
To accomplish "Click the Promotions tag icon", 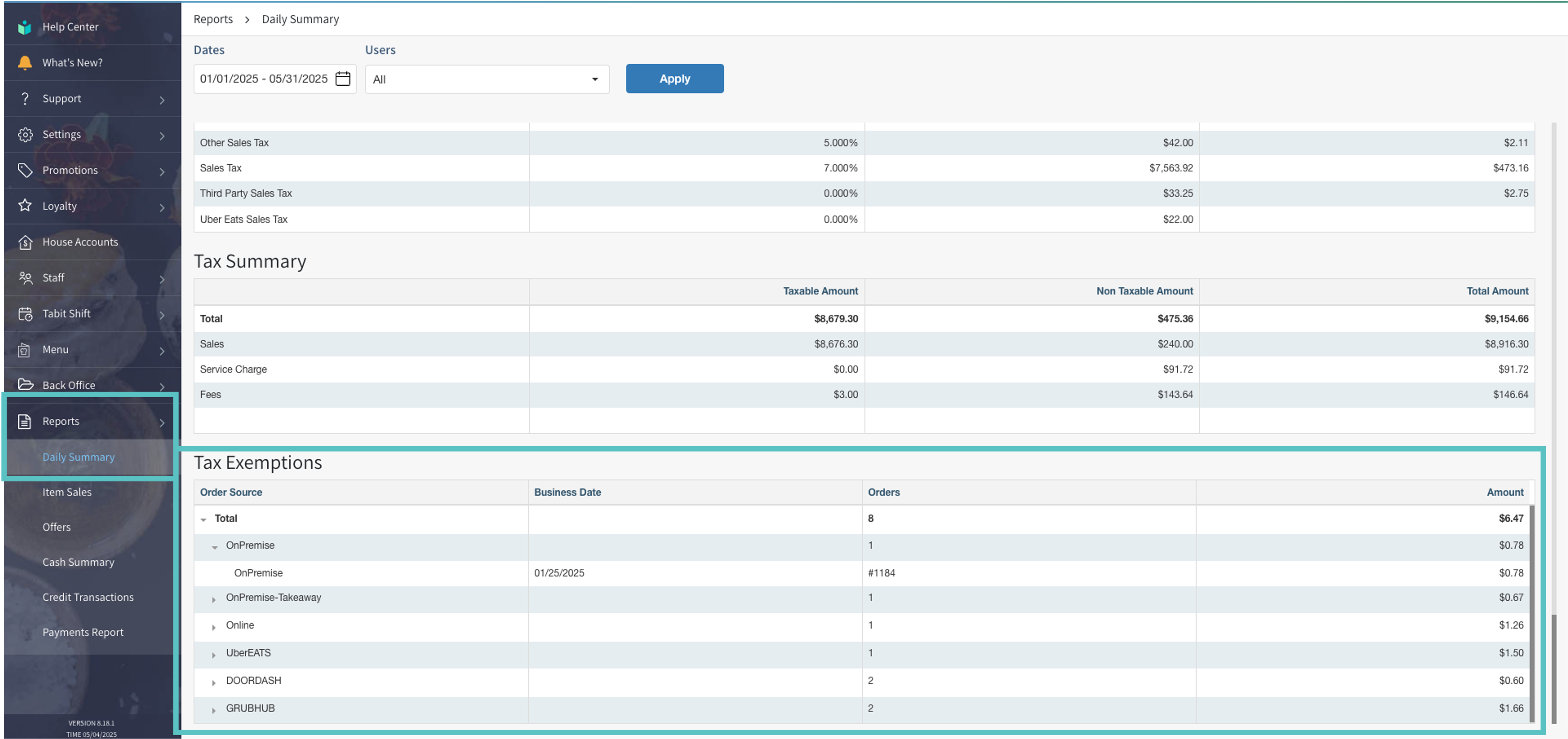I will click(25, 170).
